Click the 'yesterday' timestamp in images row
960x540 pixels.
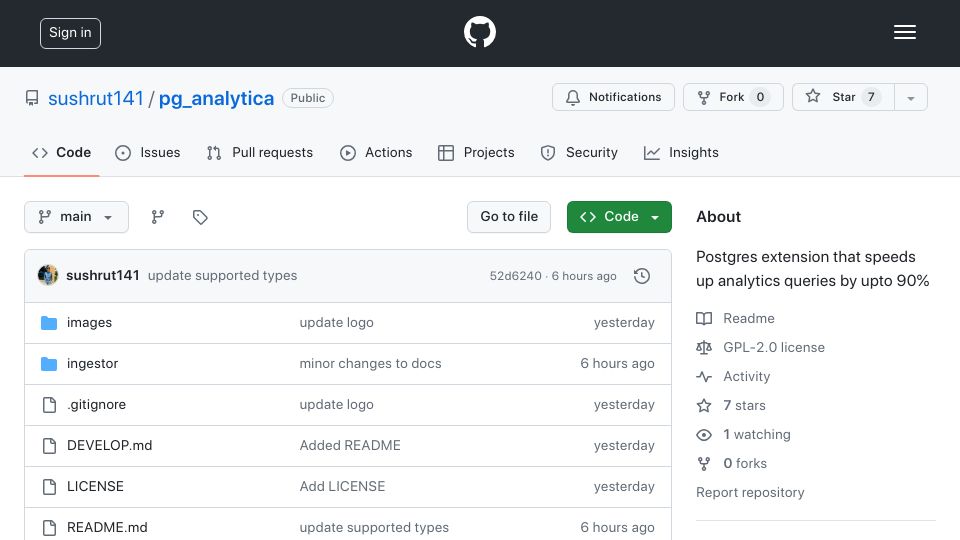pyautogui.click(x=624, y=323)
